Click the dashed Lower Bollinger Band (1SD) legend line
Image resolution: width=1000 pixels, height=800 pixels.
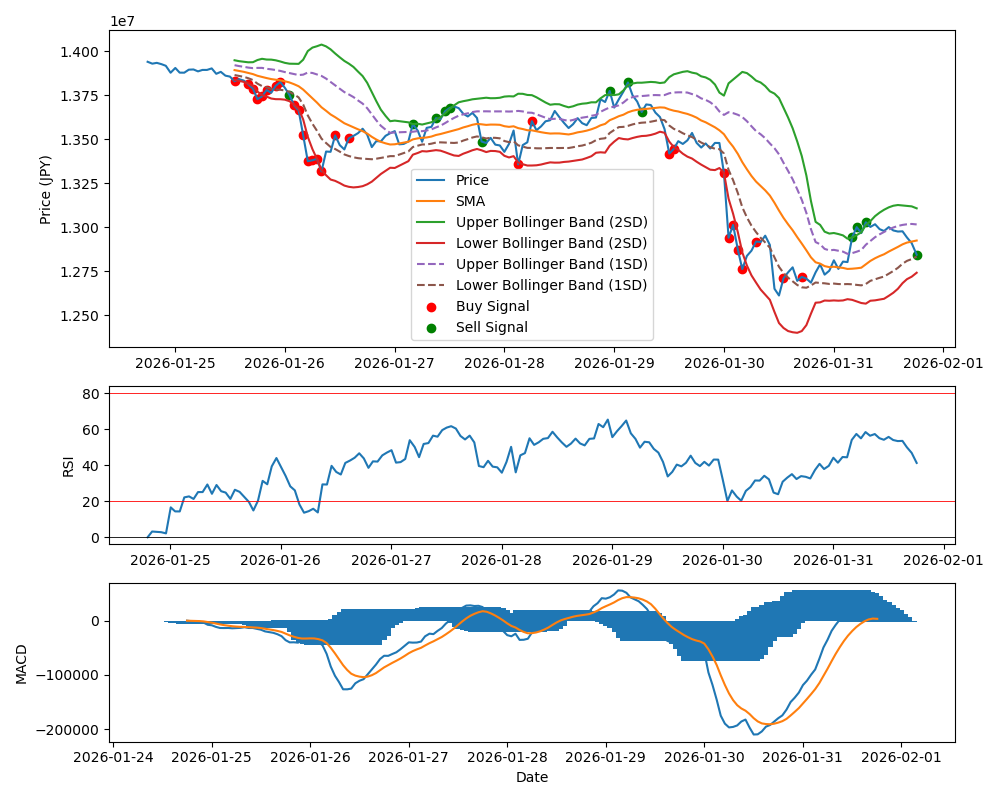click(x=432, y=285)
